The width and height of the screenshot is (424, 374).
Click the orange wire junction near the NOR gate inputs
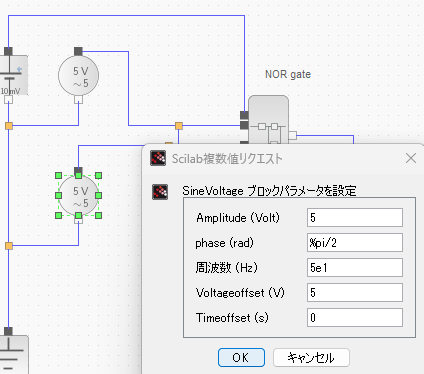coord(179,126)
